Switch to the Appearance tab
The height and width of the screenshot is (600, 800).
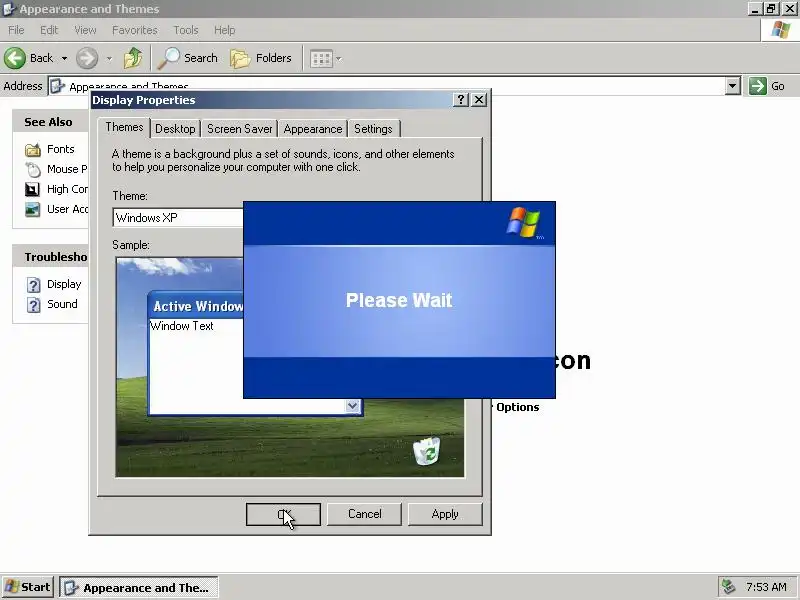313,129
